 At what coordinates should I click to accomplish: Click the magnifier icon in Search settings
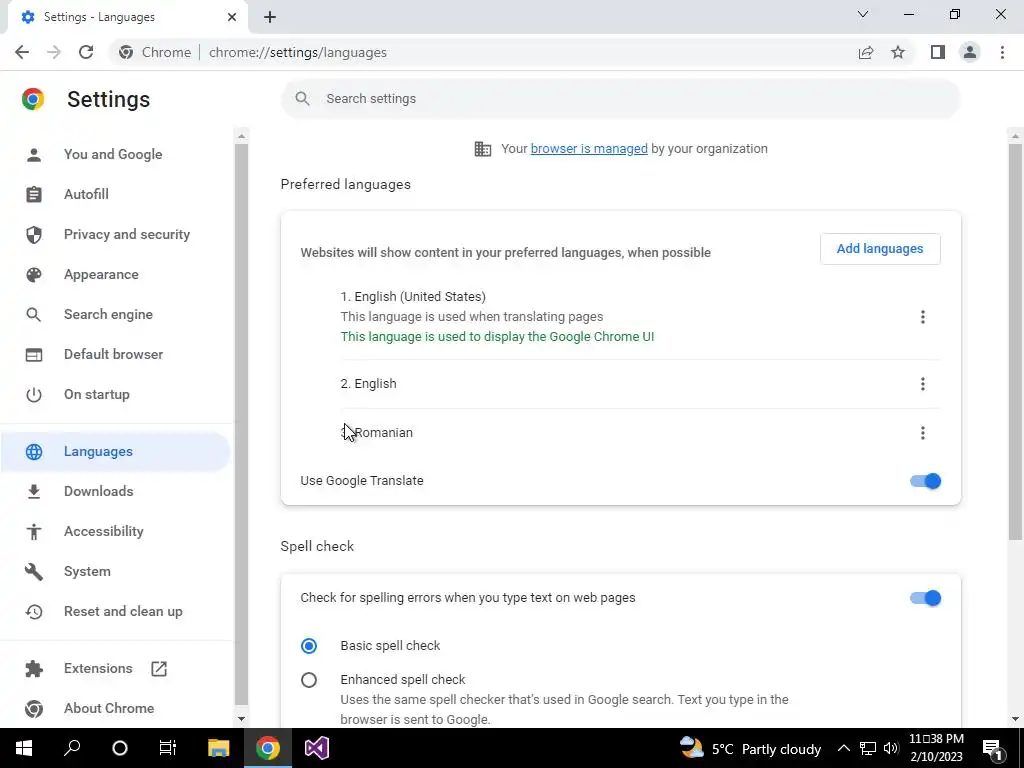[x=302, y=99]
